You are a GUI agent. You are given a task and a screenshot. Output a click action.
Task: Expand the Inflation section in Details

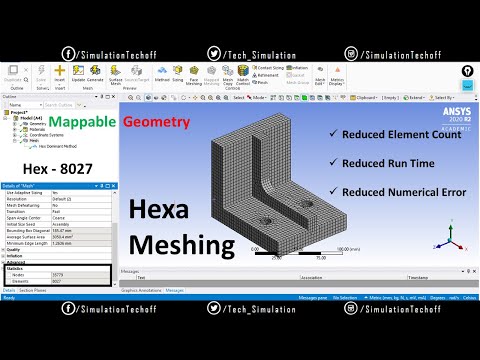tap(3, 256)
